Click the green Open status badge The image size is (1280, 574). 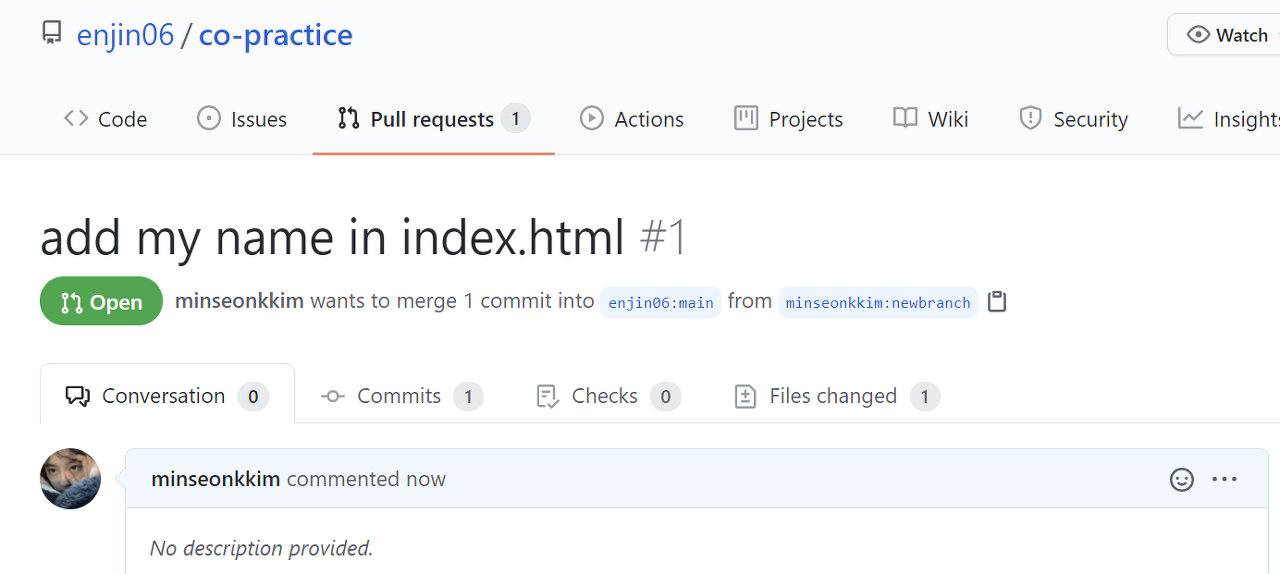pyautogui.click(x=101, y=301)
